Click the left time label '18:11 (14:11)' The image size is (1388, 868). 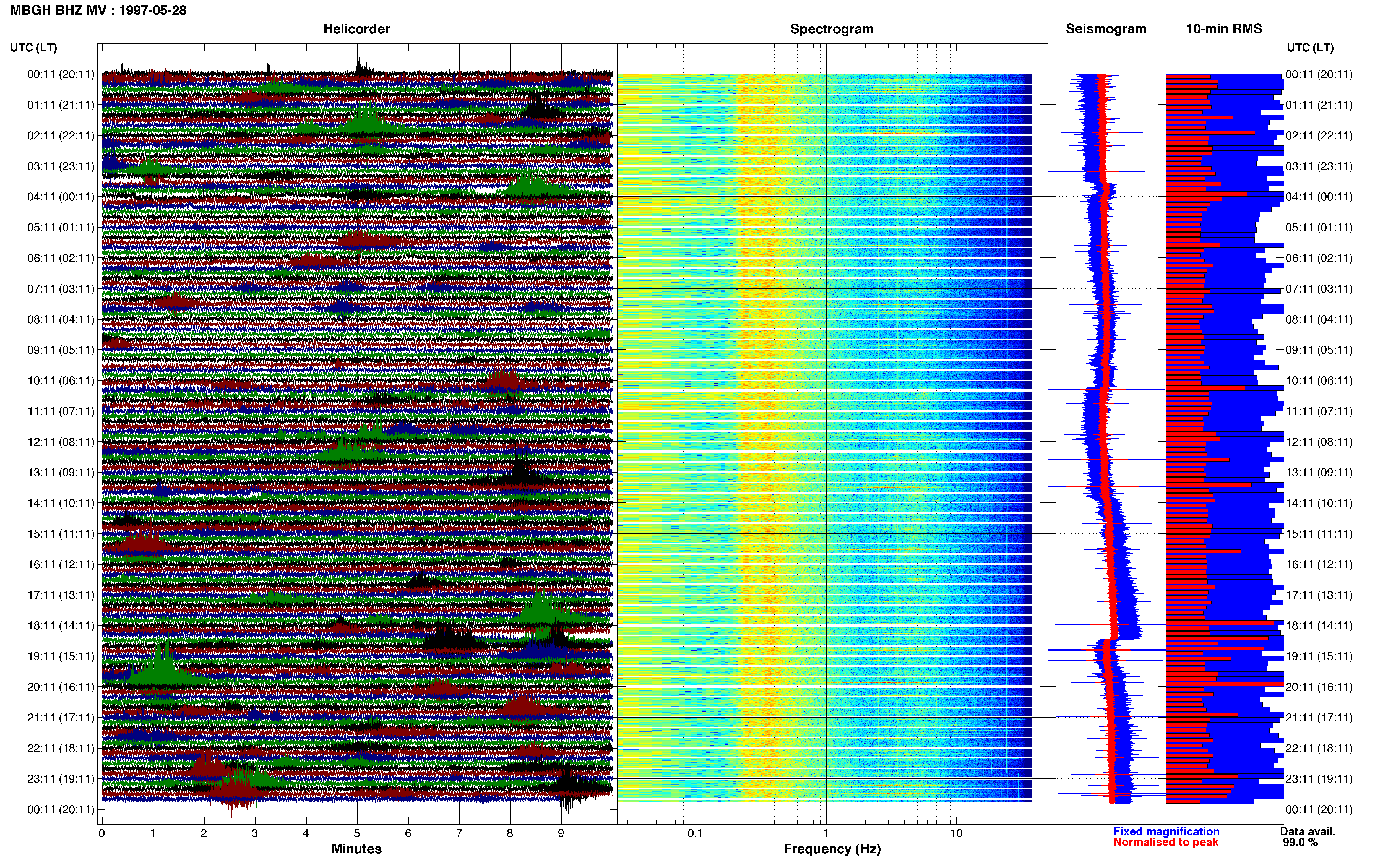coord(61,626)
